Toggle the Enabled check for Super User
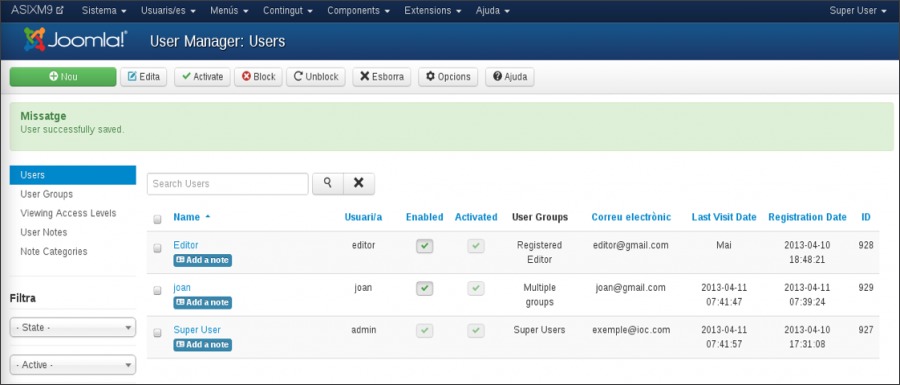This screenshot has height=385, width=900. [424, 331]
